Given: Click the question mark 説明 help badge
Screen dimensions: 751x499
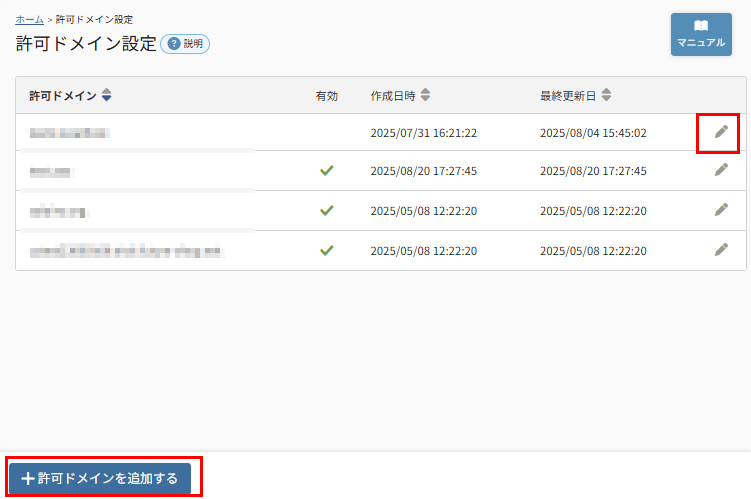Looking at the screenshot, I should tap(185, 44).
